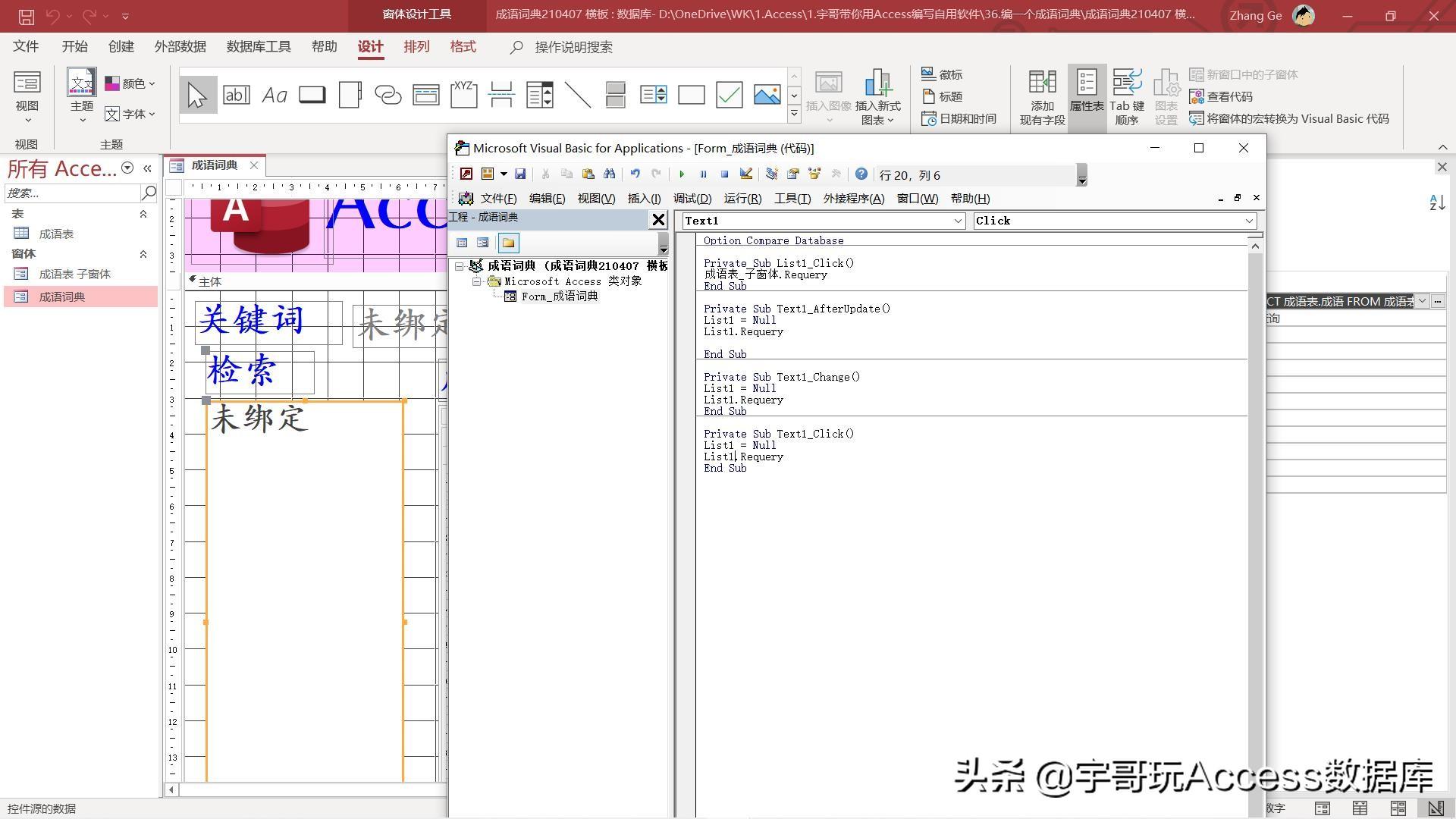
Task: Click the Reset stop icon in VBA toolbar
Action: [724, 174]
